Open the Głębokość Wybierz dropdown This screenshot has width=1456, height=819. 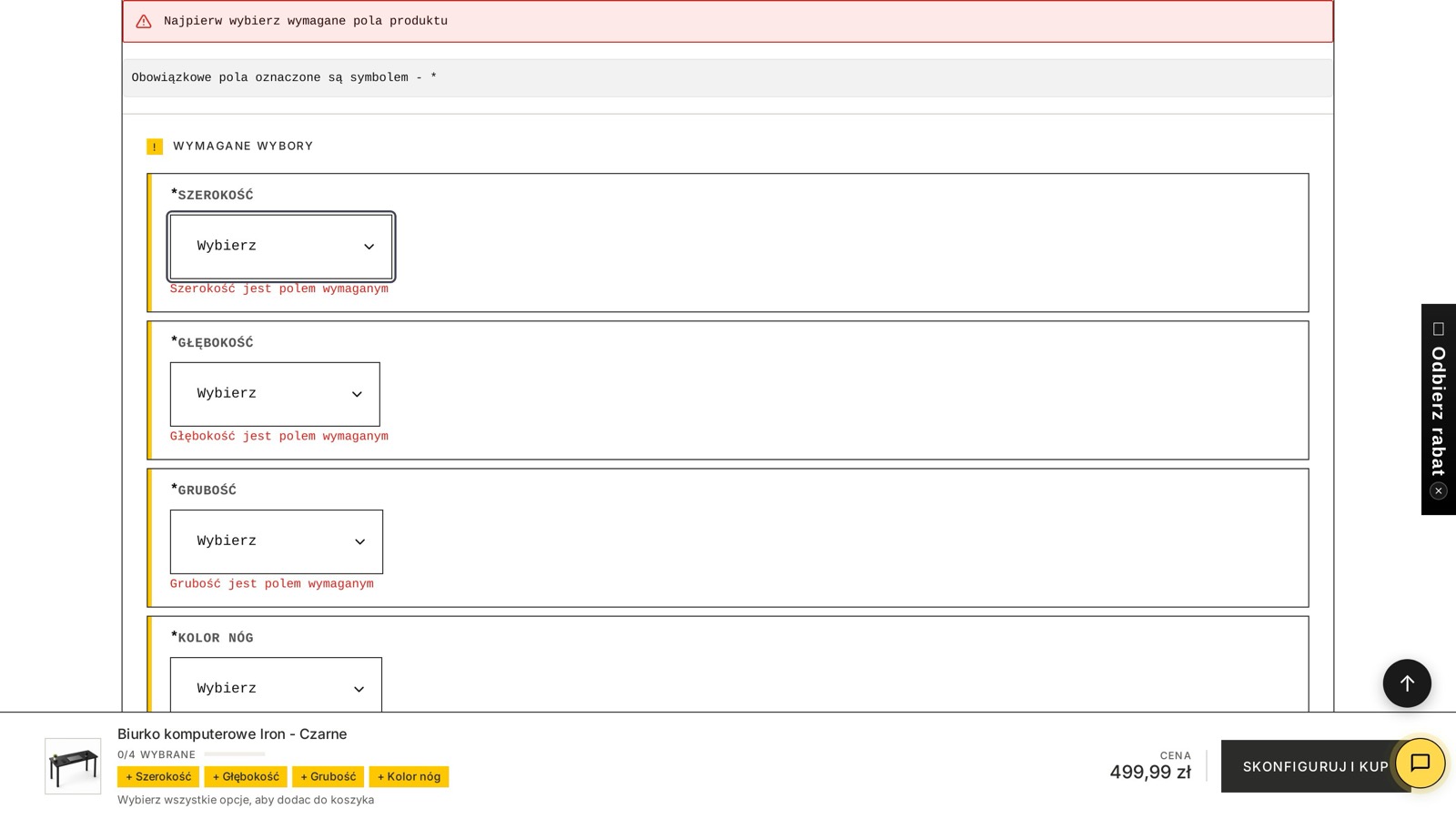[x=275, y=394]
